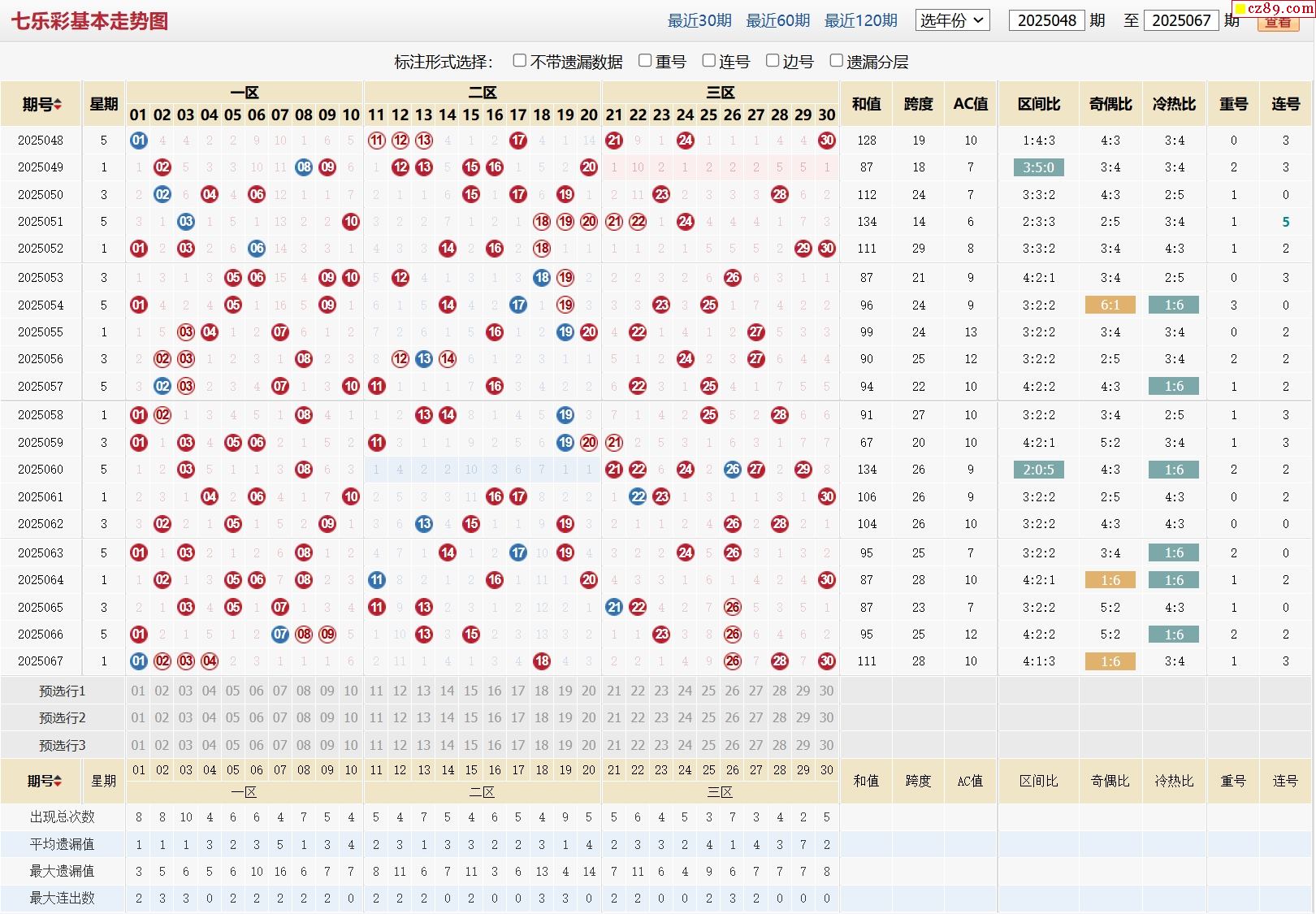Show the 最近30期 results

point(699,21)
